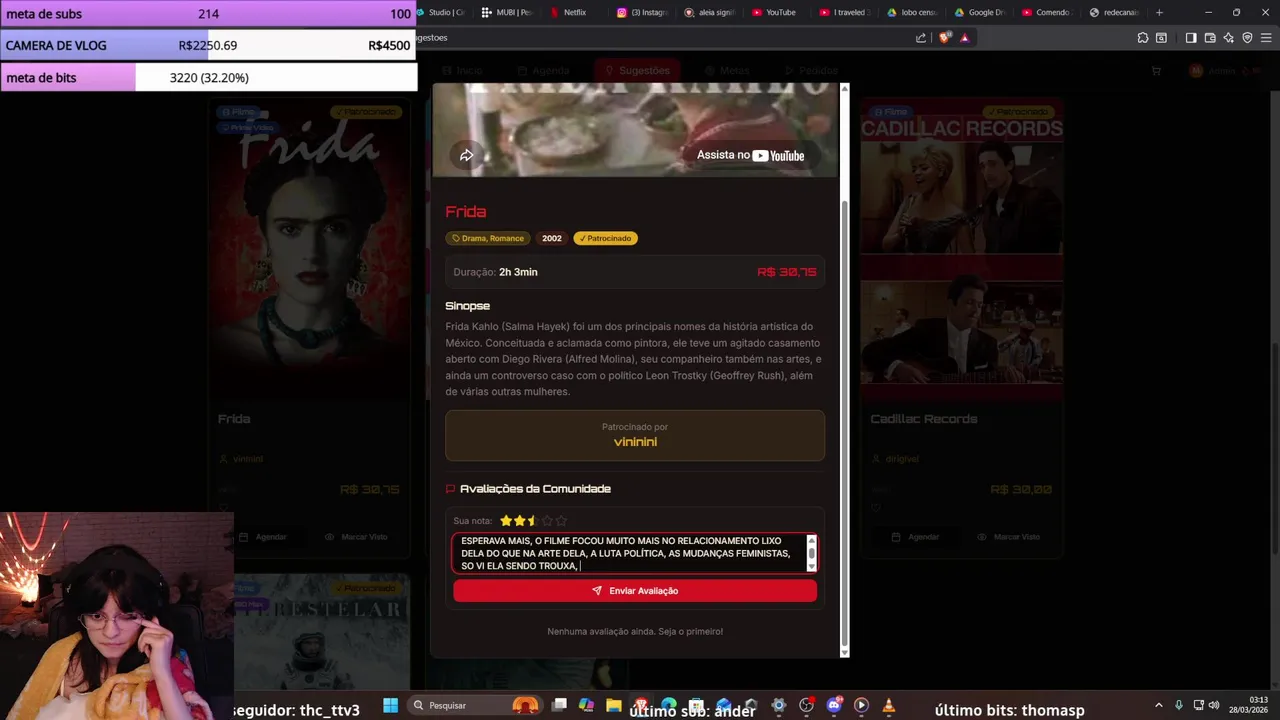The width and height of the screenshot is (1280, 720).
Task: Submit review with Enviar Avaliação
Action: pos(635,591)
